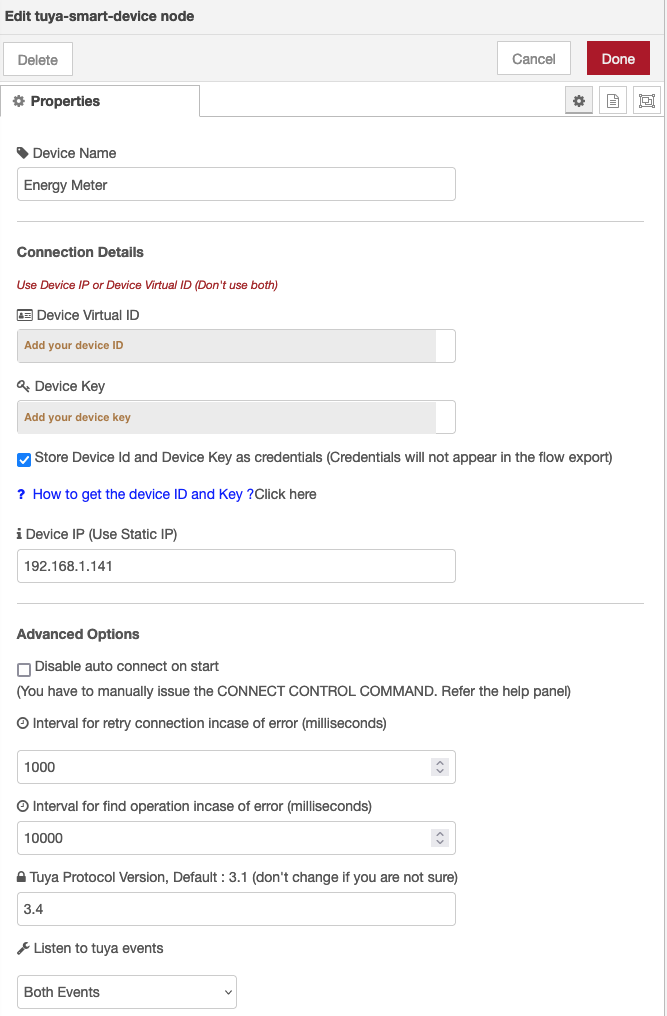This screenshot has width=667, height=1016.
Task: Open node settings gear icon
Action: pos(578,101)
